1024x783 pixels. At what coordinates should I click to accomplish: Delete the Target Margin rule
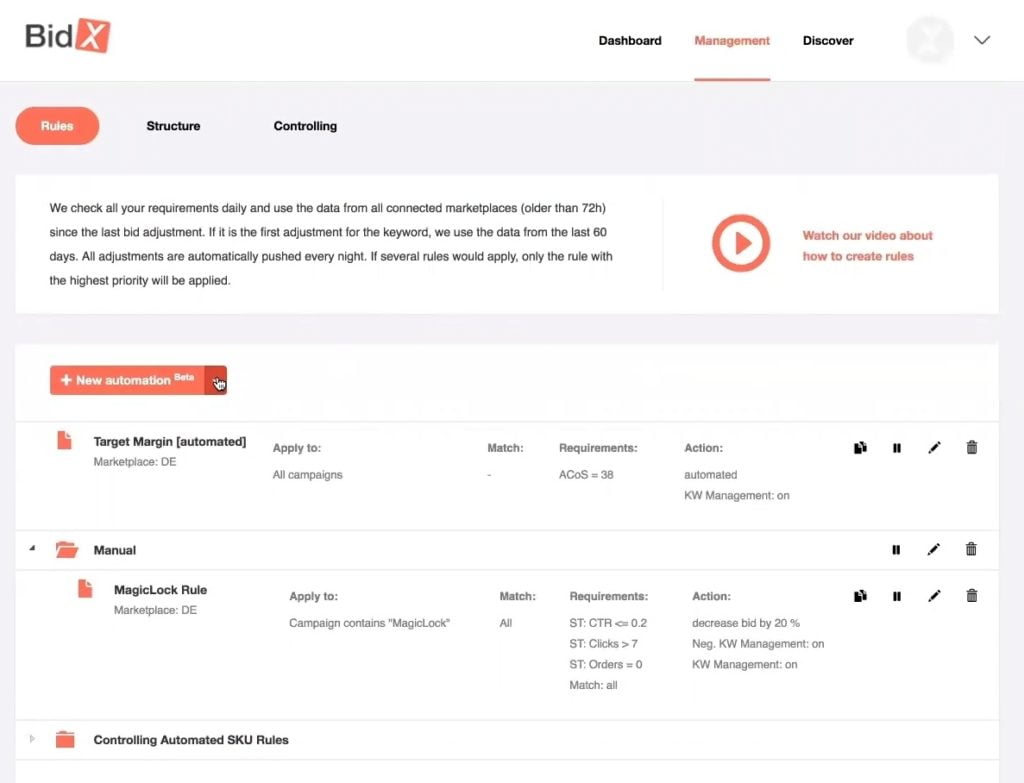[x=972, y=447]
